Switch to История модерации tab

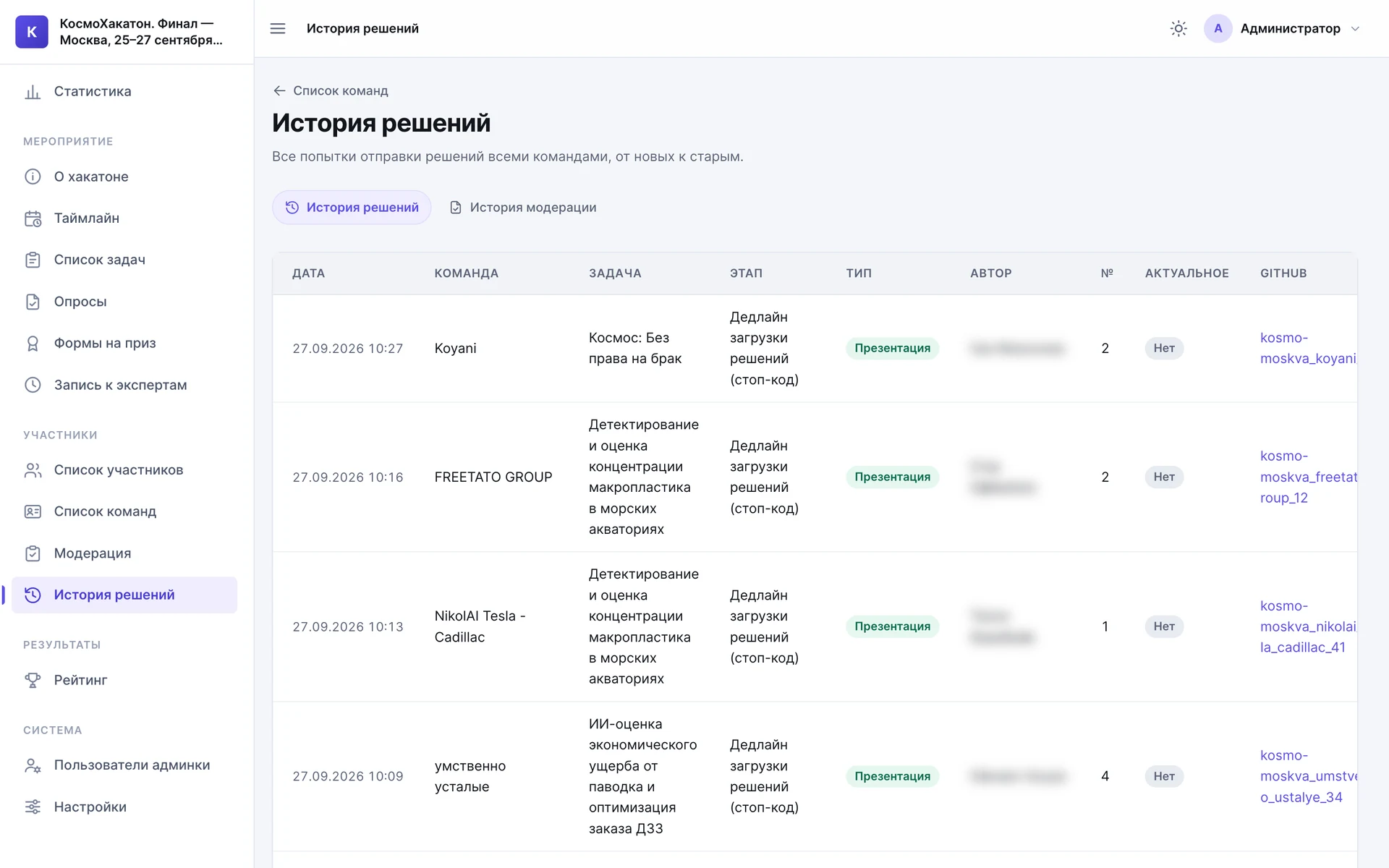tap(523, 208)
